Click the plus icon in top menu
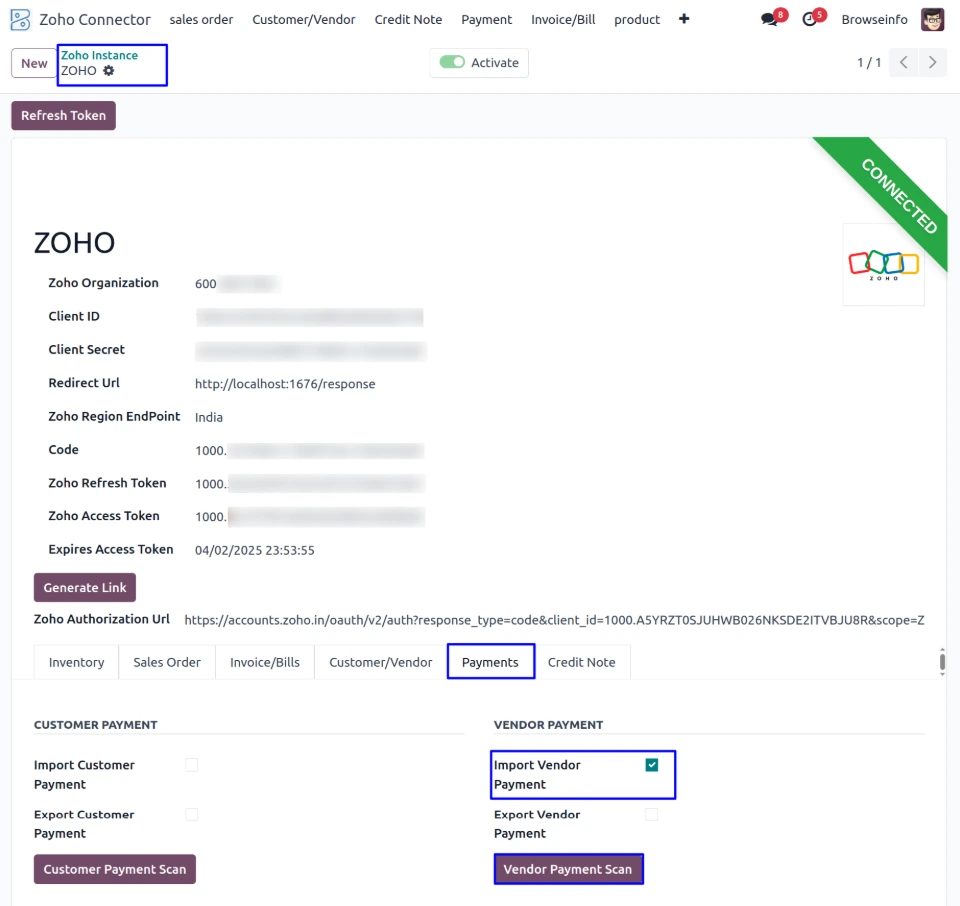This screenshot has height=906, width=960. [x=684, y=19]
